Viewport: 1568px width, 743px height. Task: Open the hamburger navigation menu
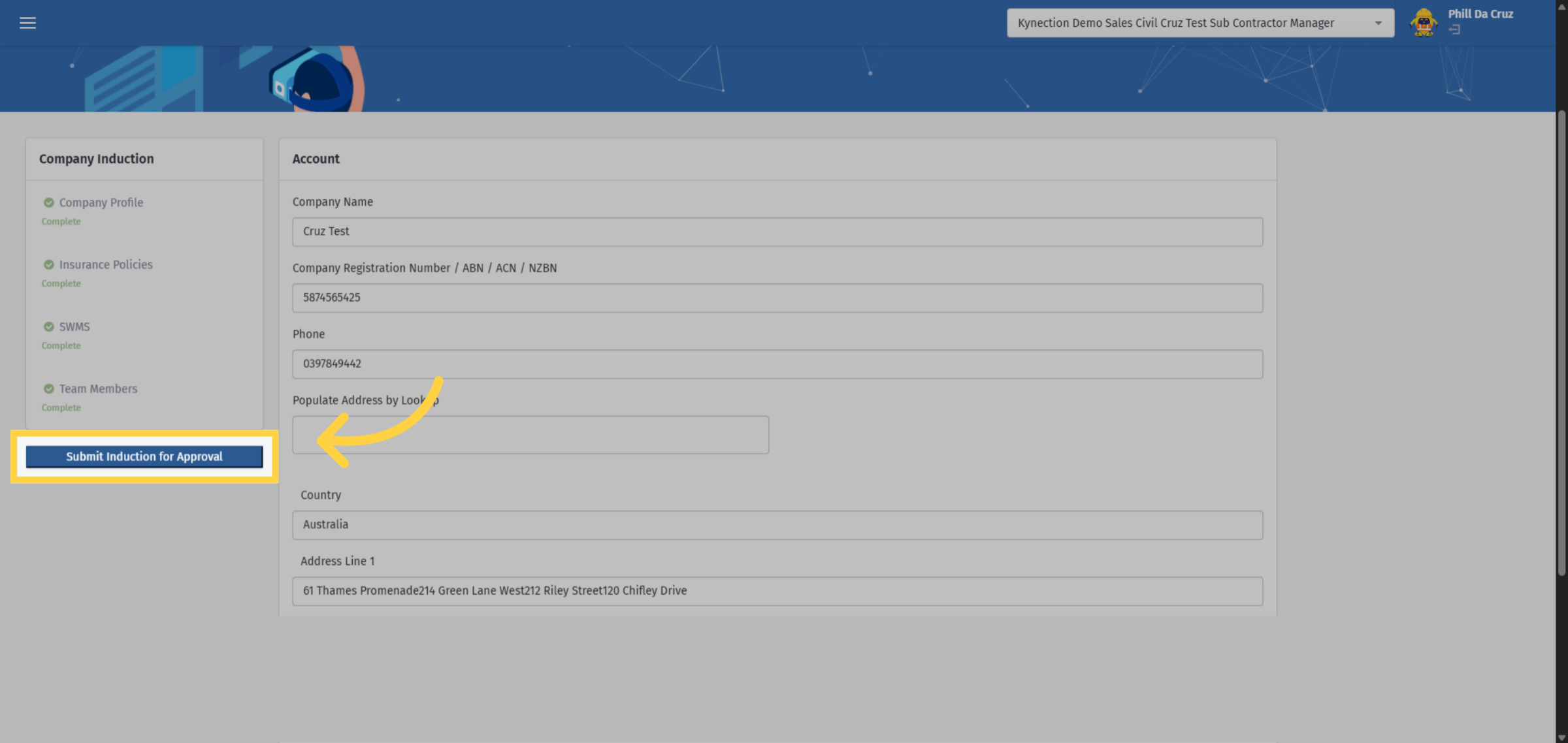[x=27, y=23]
